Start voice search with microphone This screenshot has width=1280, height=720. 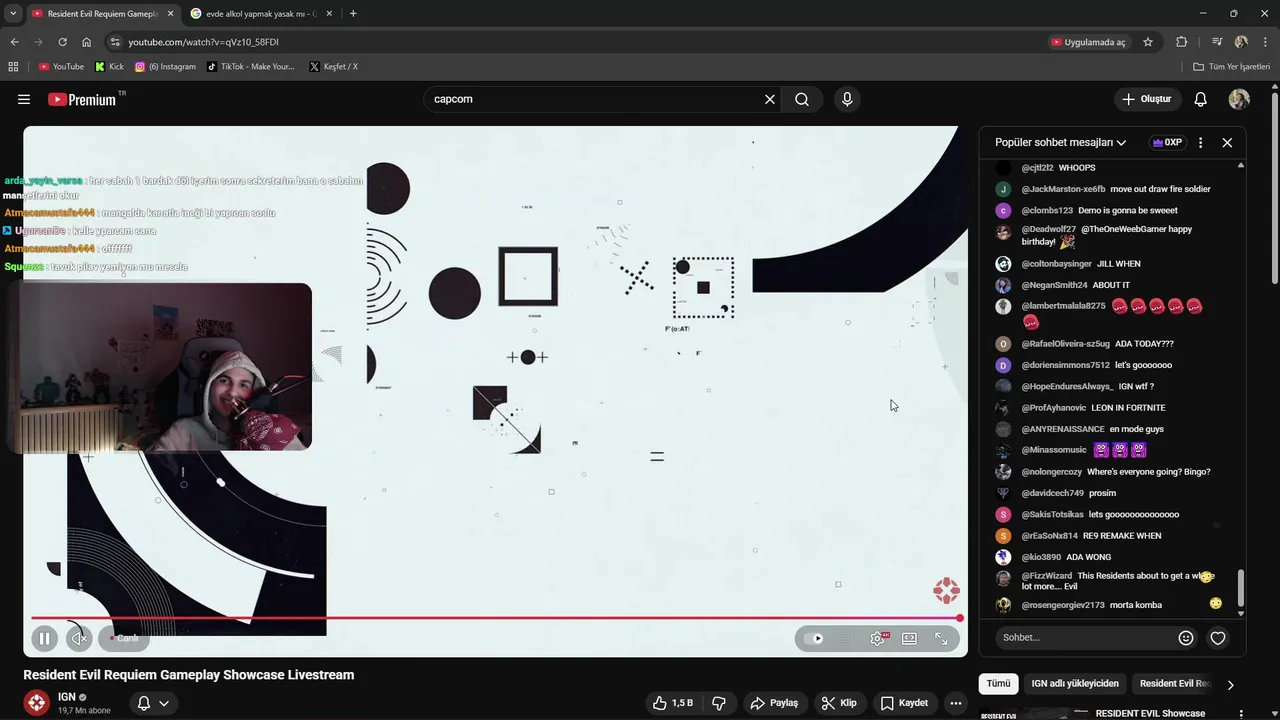[847, 99]
